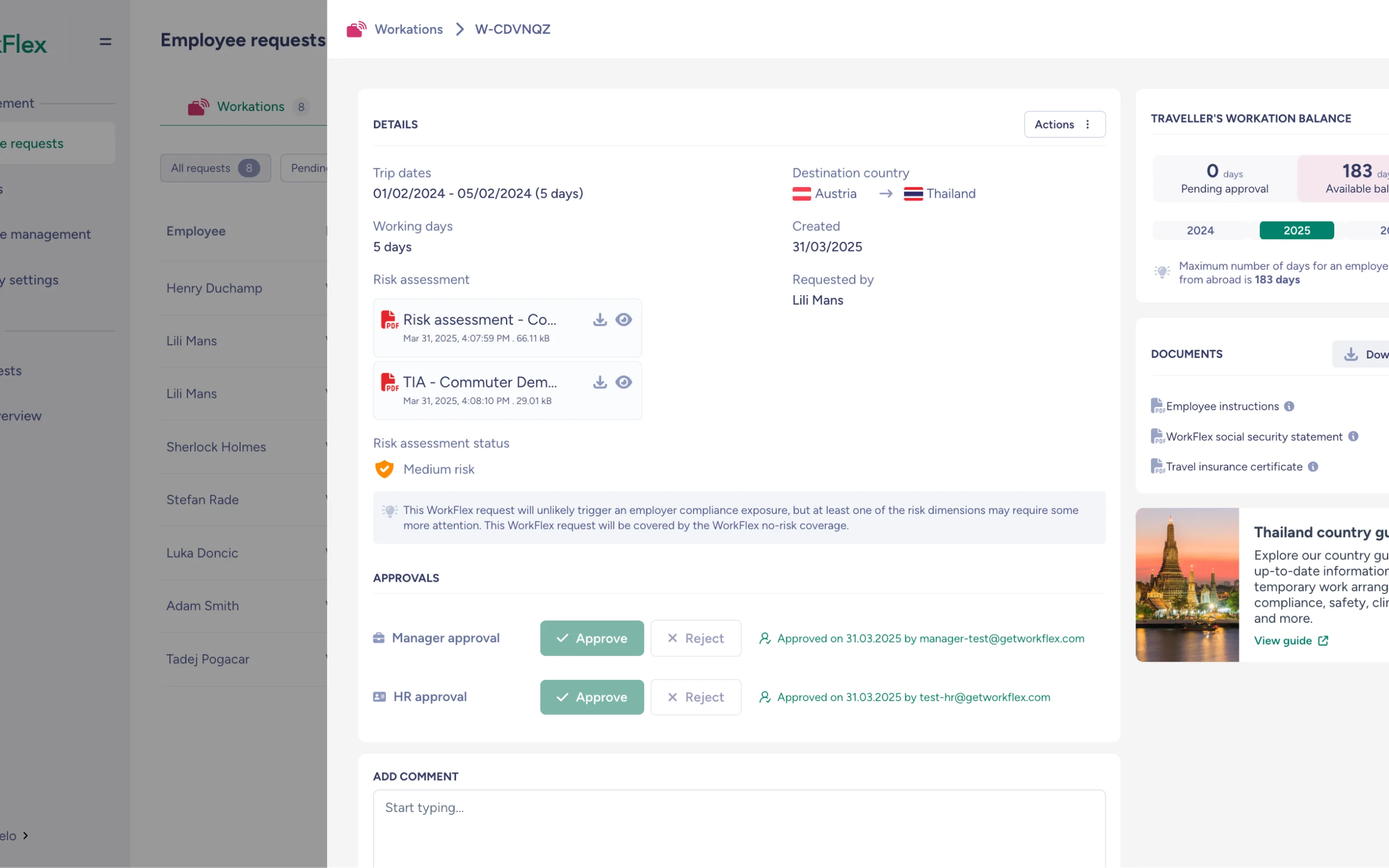1389x868 pixels.
Task: Click the Start typing comment field
Action: (x=739, y=828)
